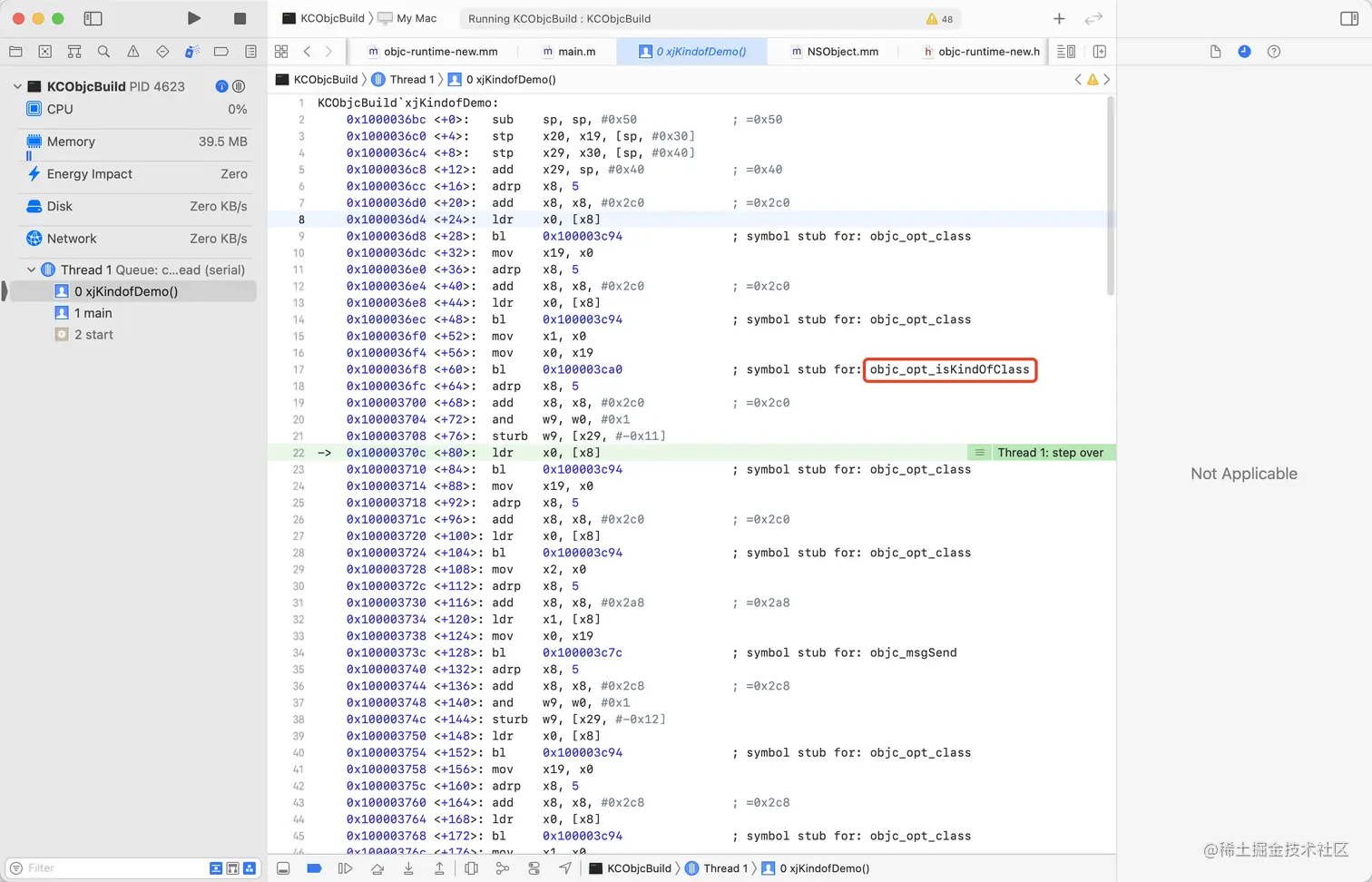The width and height of the screenshot is (1372, 882).
Task: Go to next issue arrow
Action: tap(1107, 80)
